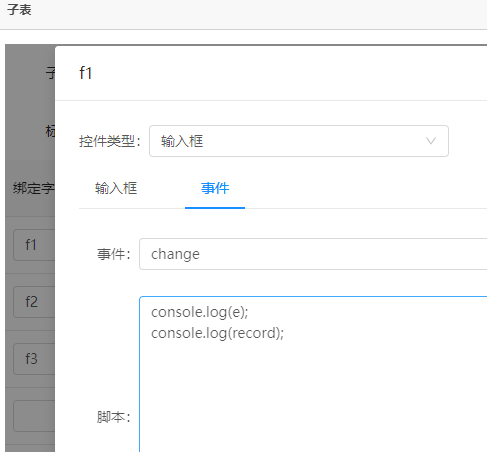Click the 子表 header title
This screenshot has width=487, height=452.
click(19, 9)
